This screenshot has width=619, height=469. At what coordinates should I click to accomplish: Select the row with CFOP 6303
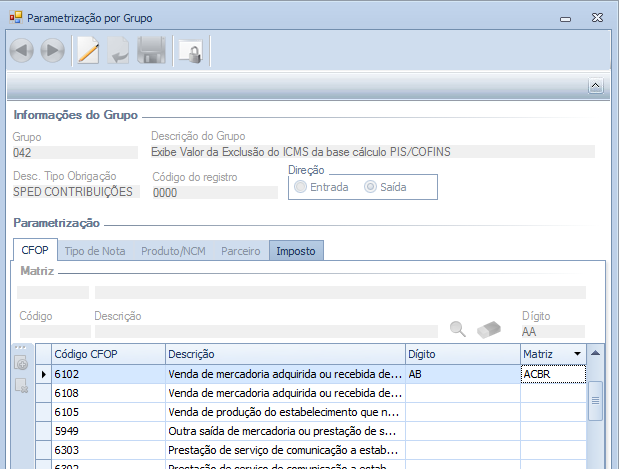(311, 450)
